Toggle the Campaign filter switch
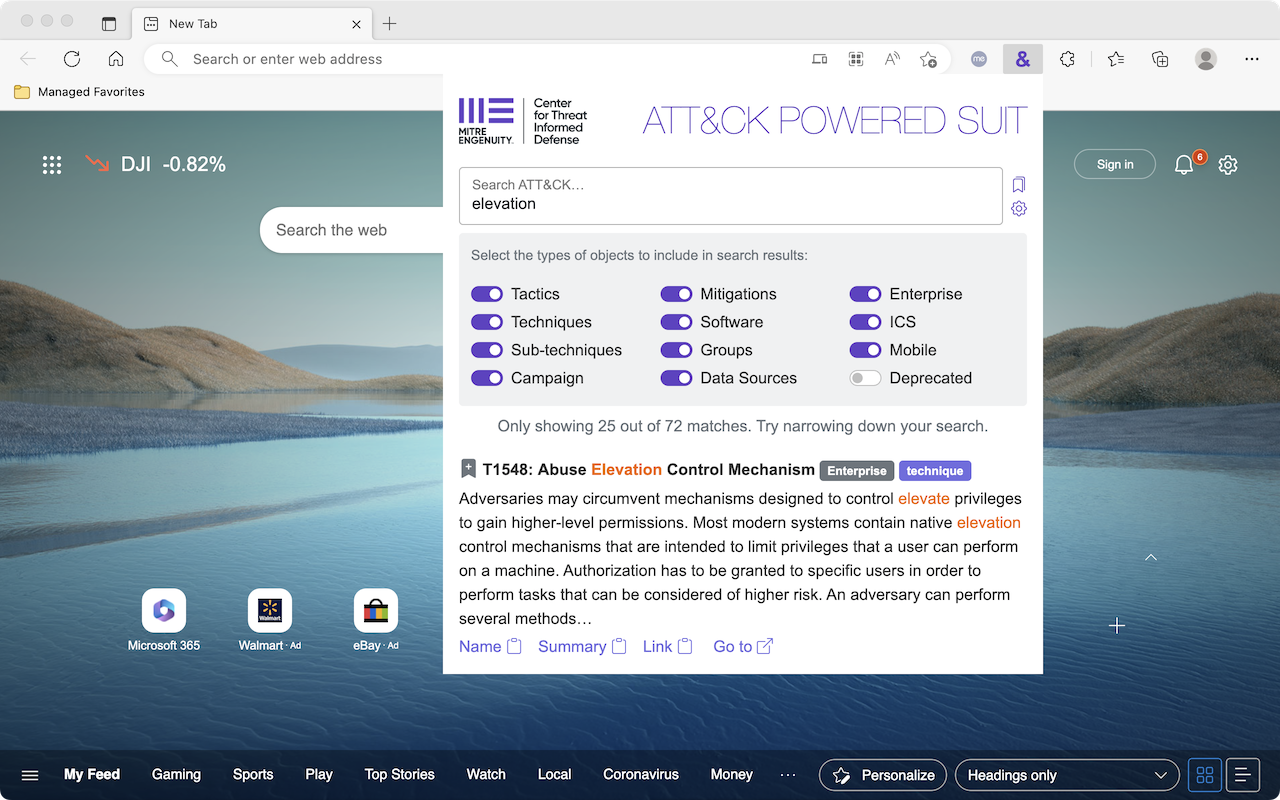1280x800 pixels. click(487, 378)
